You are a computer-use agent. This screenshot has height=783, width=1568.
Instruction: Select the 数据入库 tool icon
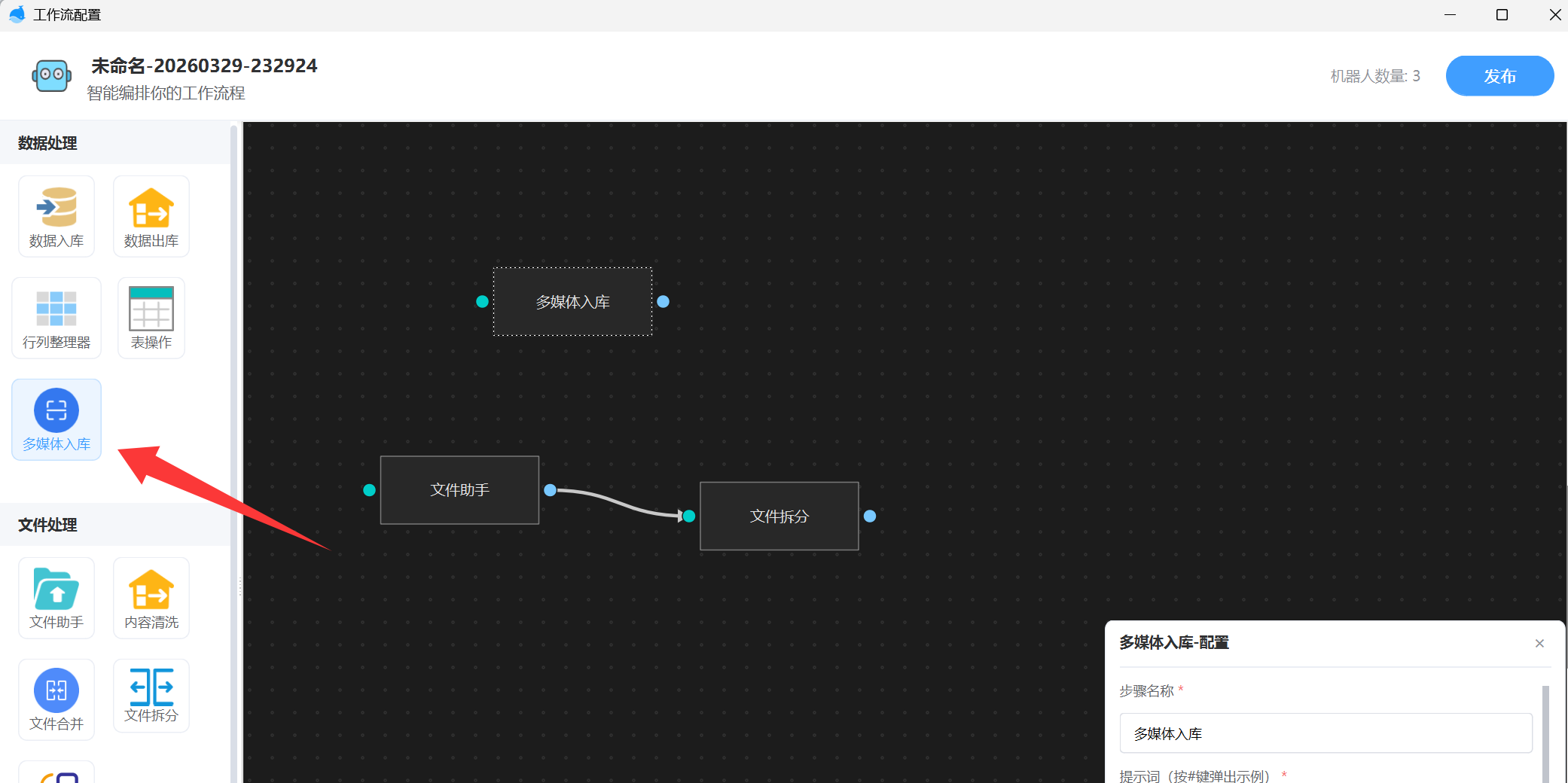point(56,216)
